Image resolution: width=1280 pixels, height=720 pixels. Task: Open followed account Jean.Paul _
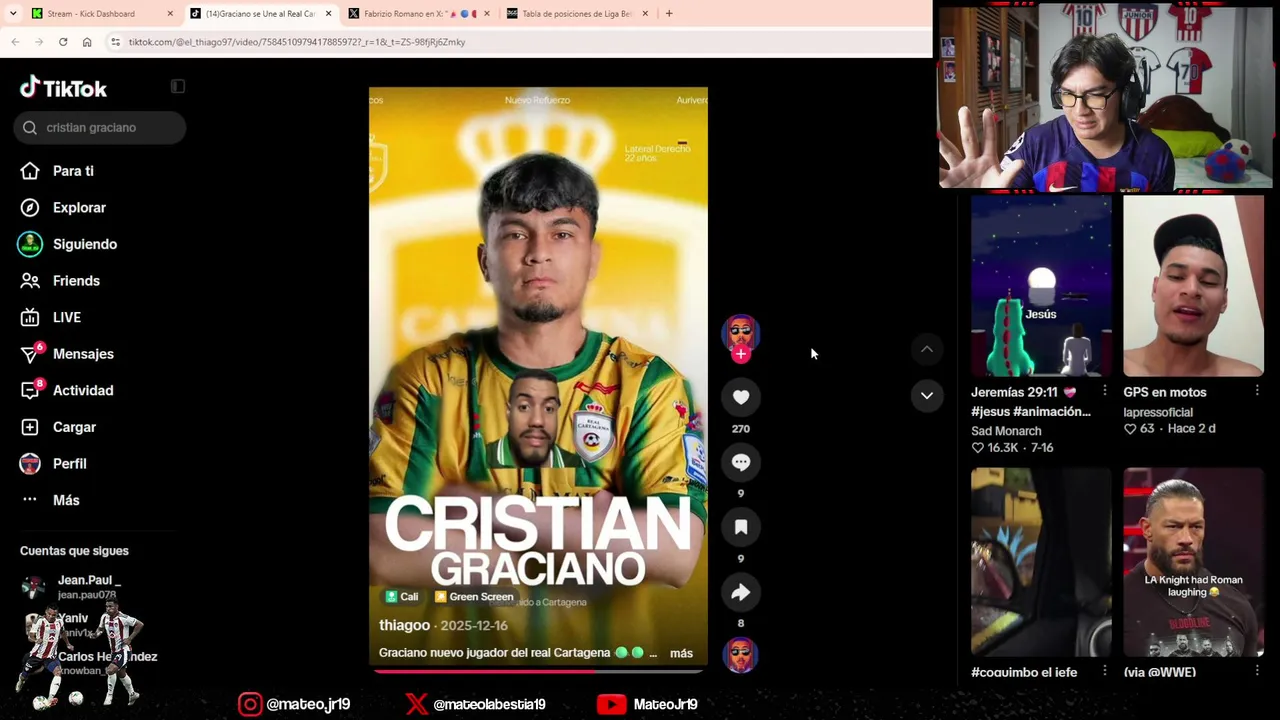coord(89,586)
